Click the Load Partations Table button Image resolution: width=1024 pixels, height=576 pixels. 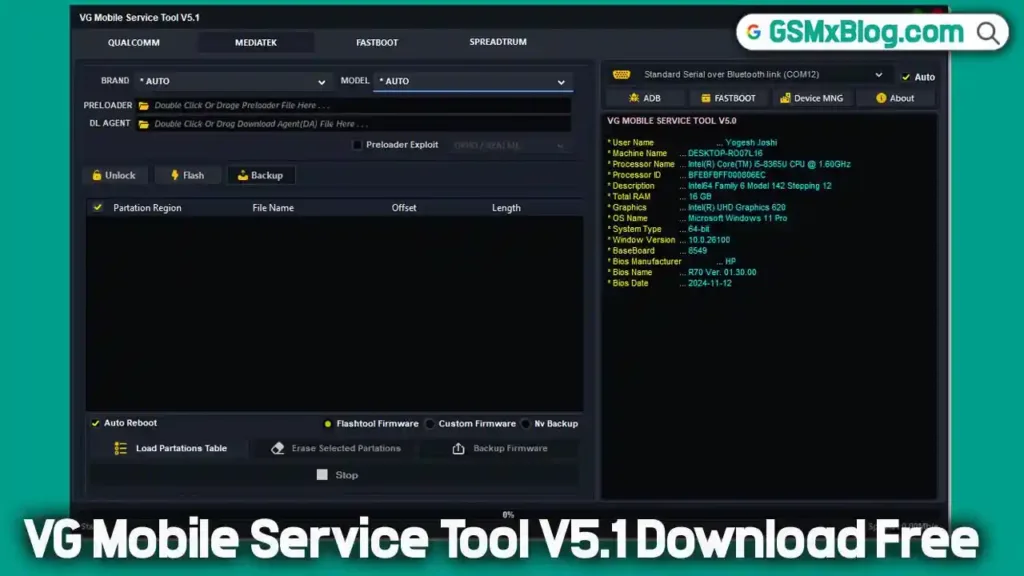(170, 448)
